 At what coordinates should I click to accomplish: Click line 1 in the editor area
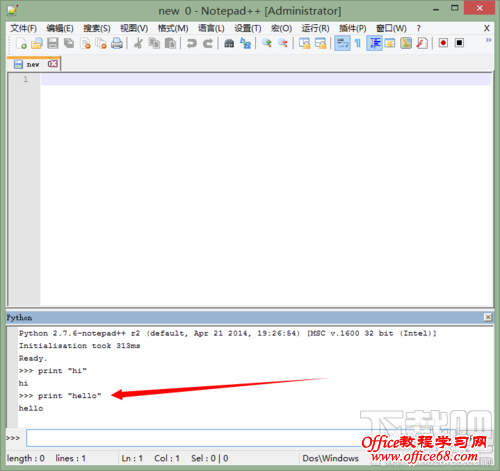tap(266, 79)
